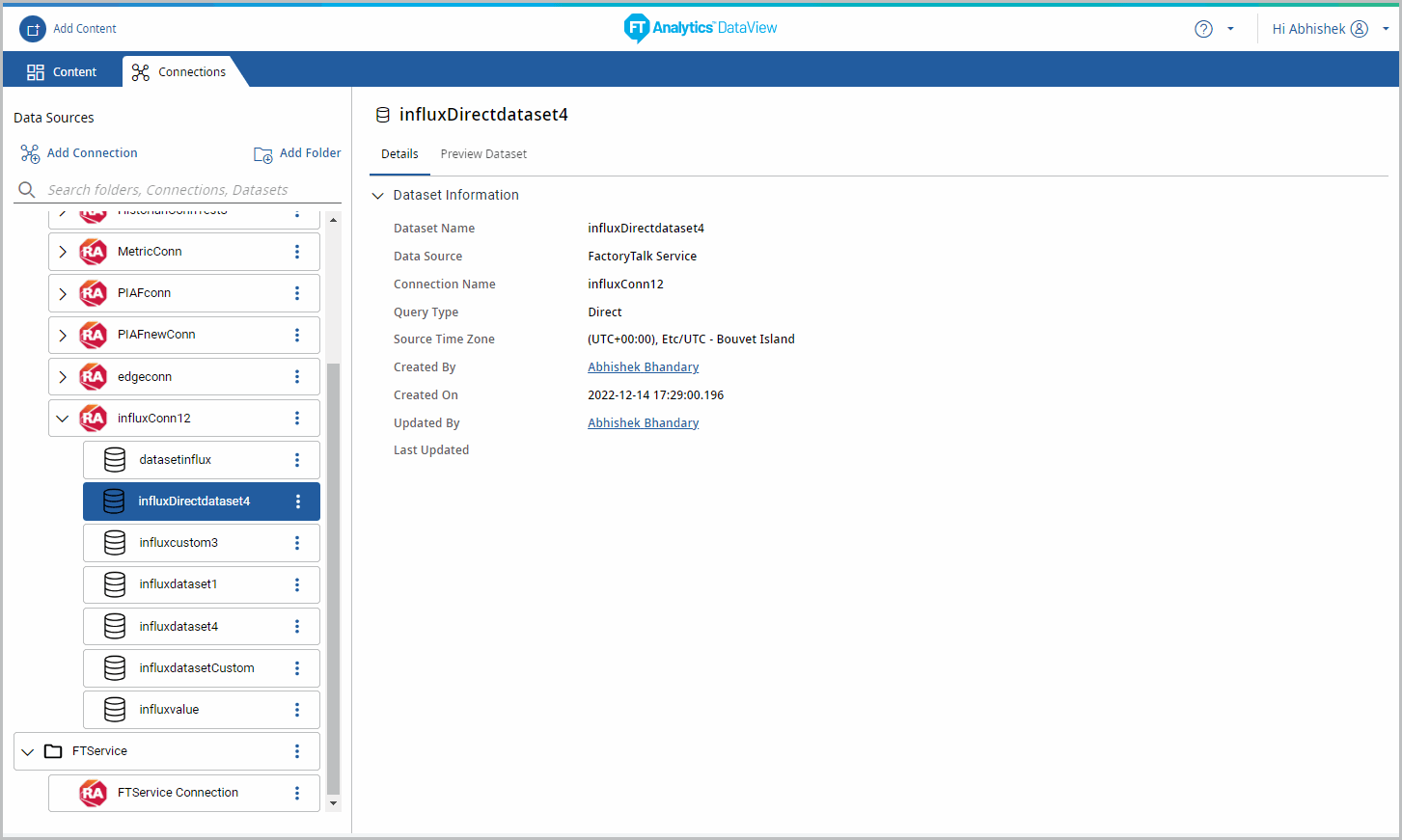Image resolution: width=1402 pixels, height=840 pixels.
Task: Click the user profile avatar icon
Action: tap(1360, 29)
